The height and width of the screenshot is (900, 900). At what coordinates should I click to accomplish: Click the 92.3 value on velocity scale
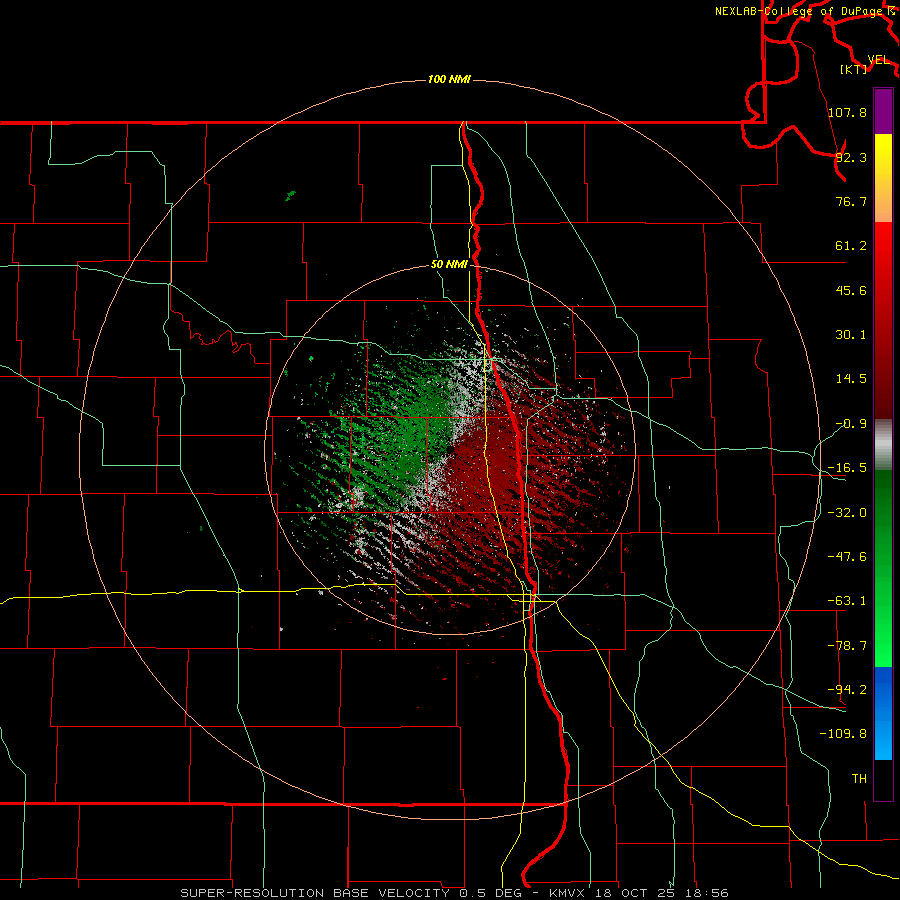pos(851,157)
